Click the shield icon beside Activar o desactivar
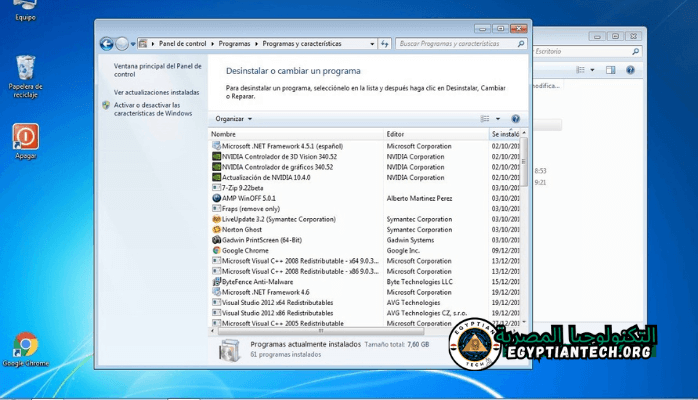This screenshot has width=698, height=400. [106, 105]
